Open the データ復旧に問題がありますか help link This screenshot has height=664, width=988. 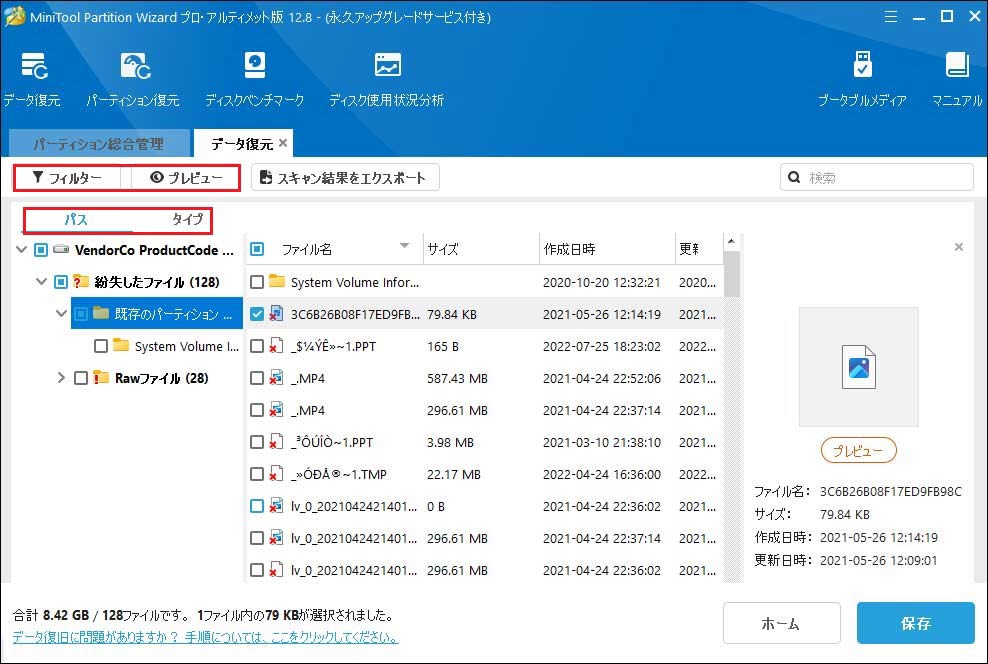coord(205,638)
